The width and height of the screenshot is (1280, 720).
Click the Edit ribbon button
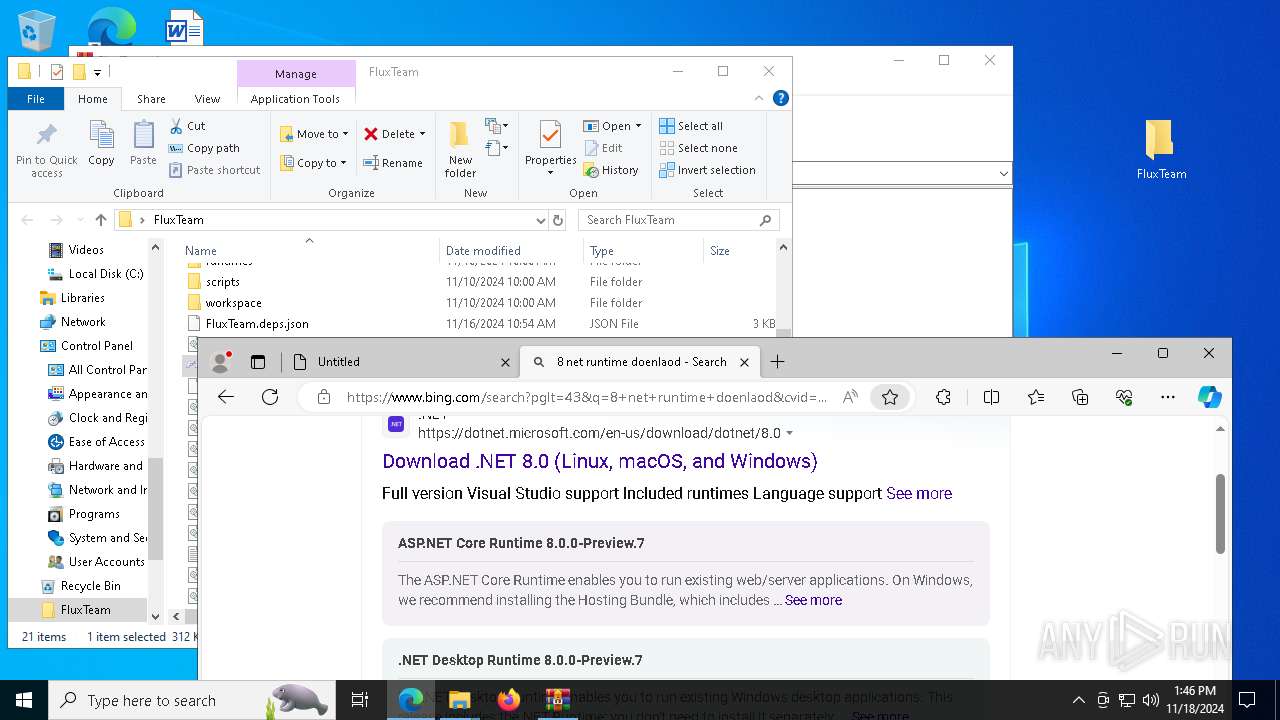pyautogui.click(x=603, y=148)
